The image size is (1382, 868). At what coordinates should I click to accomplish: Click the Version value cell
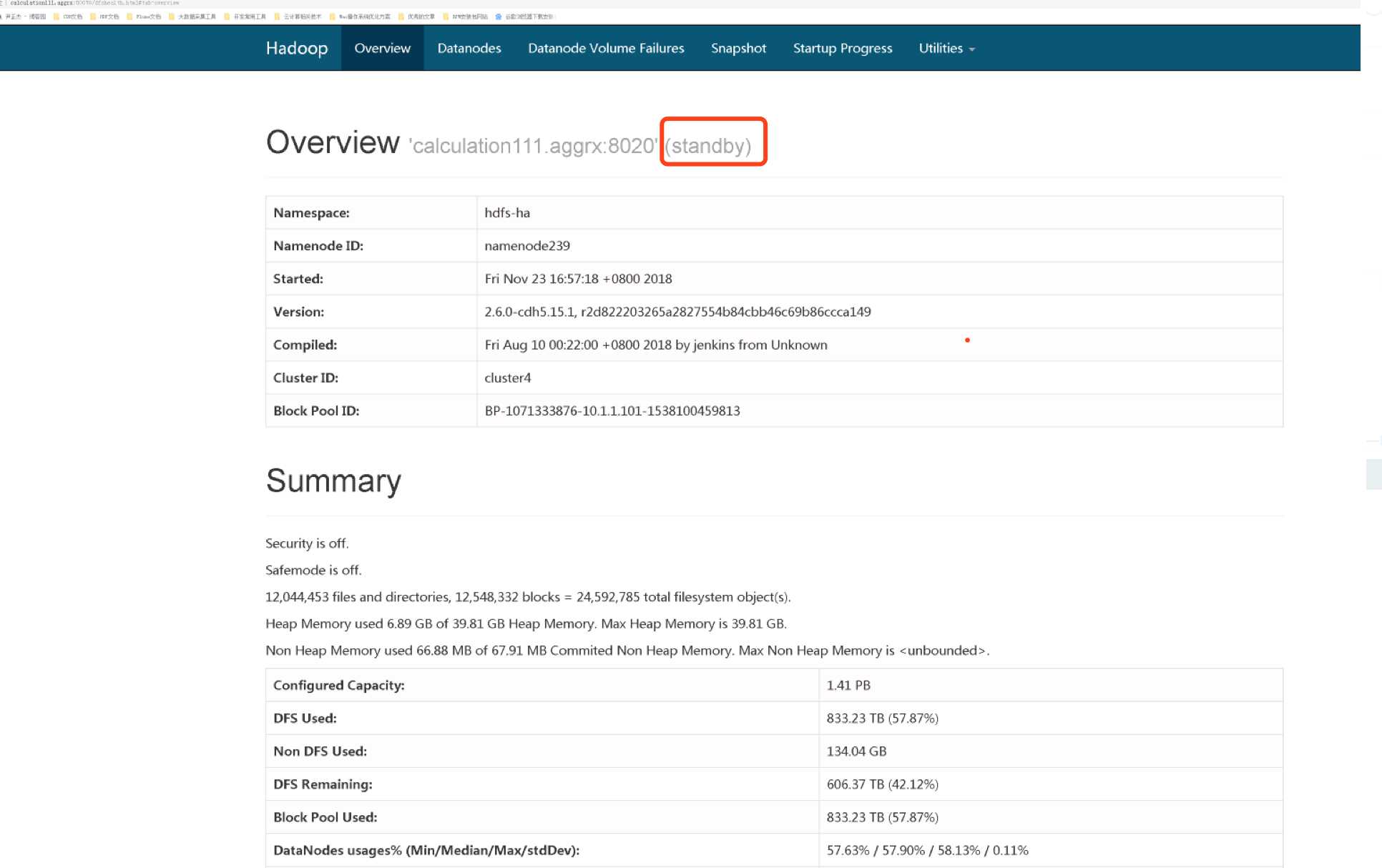click(x=677, y=312)
